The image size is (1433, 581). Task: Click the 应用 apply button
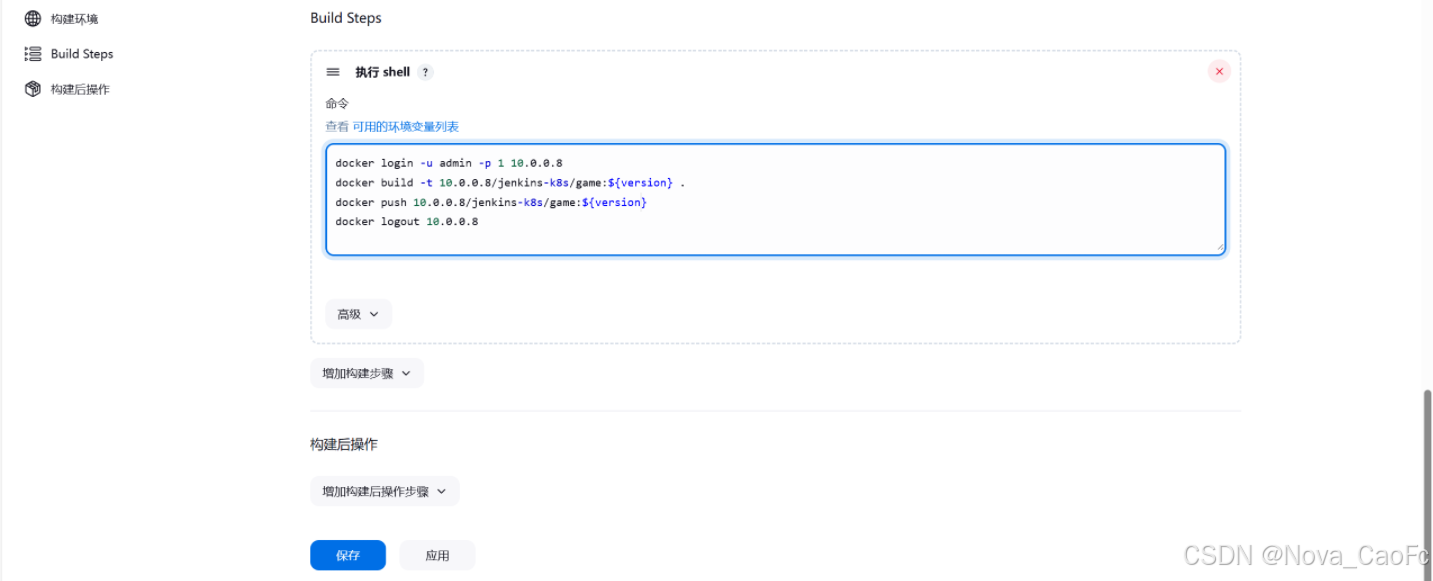coord(437,555)
